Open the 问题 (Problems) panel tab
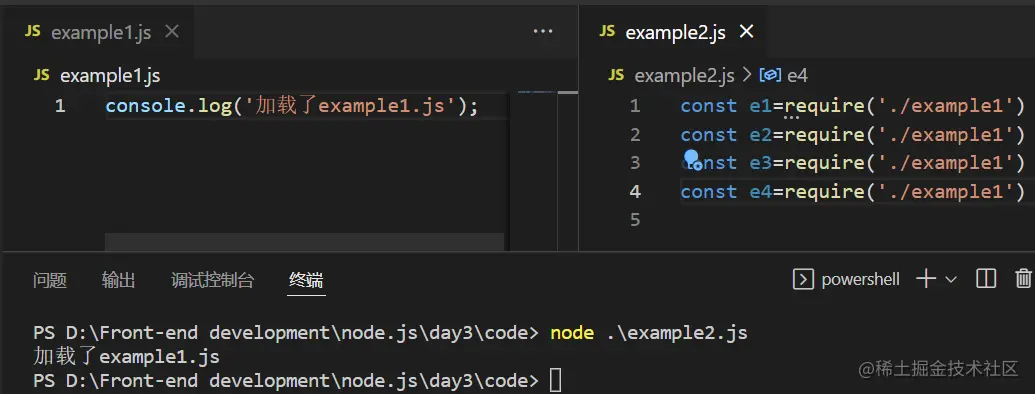Viewport: 1035px width, 394px height. tap(50, 280)
